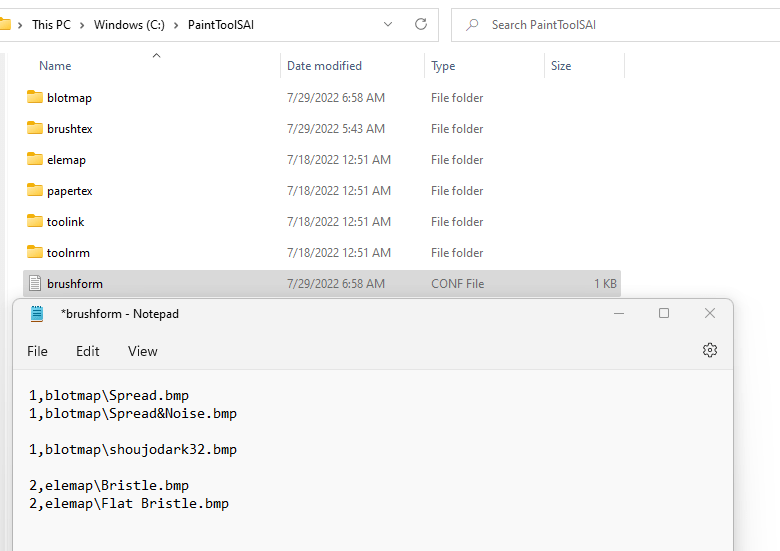The height and width of the screenshot is (551, 780).
Task: Select the brushtex folder name
Action: (70, 129)
